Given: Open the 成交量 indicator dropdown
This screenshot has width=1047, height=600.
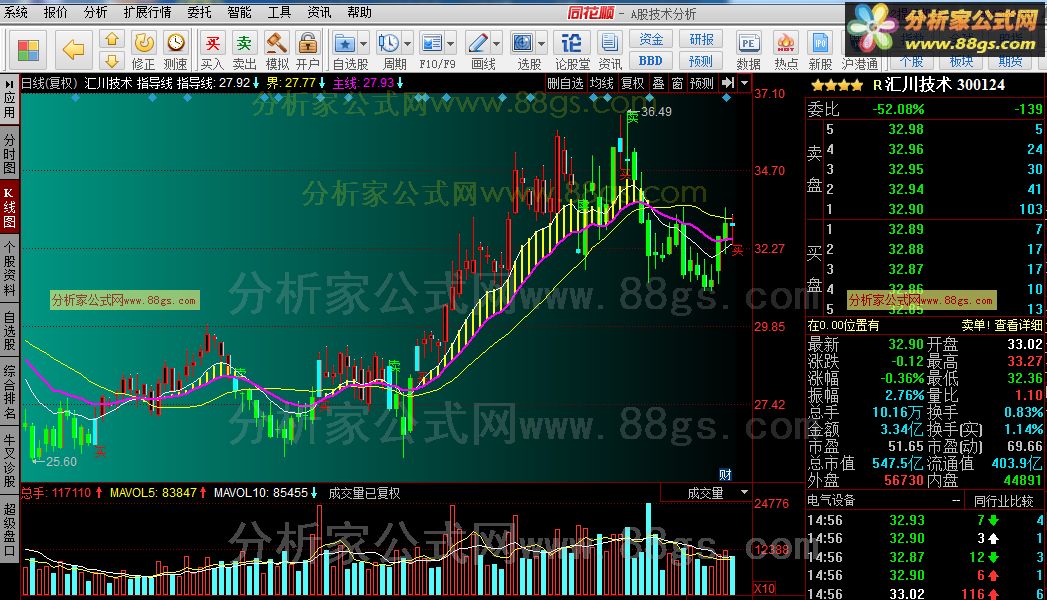Looking at the screenshot, I should click(744, 493).
